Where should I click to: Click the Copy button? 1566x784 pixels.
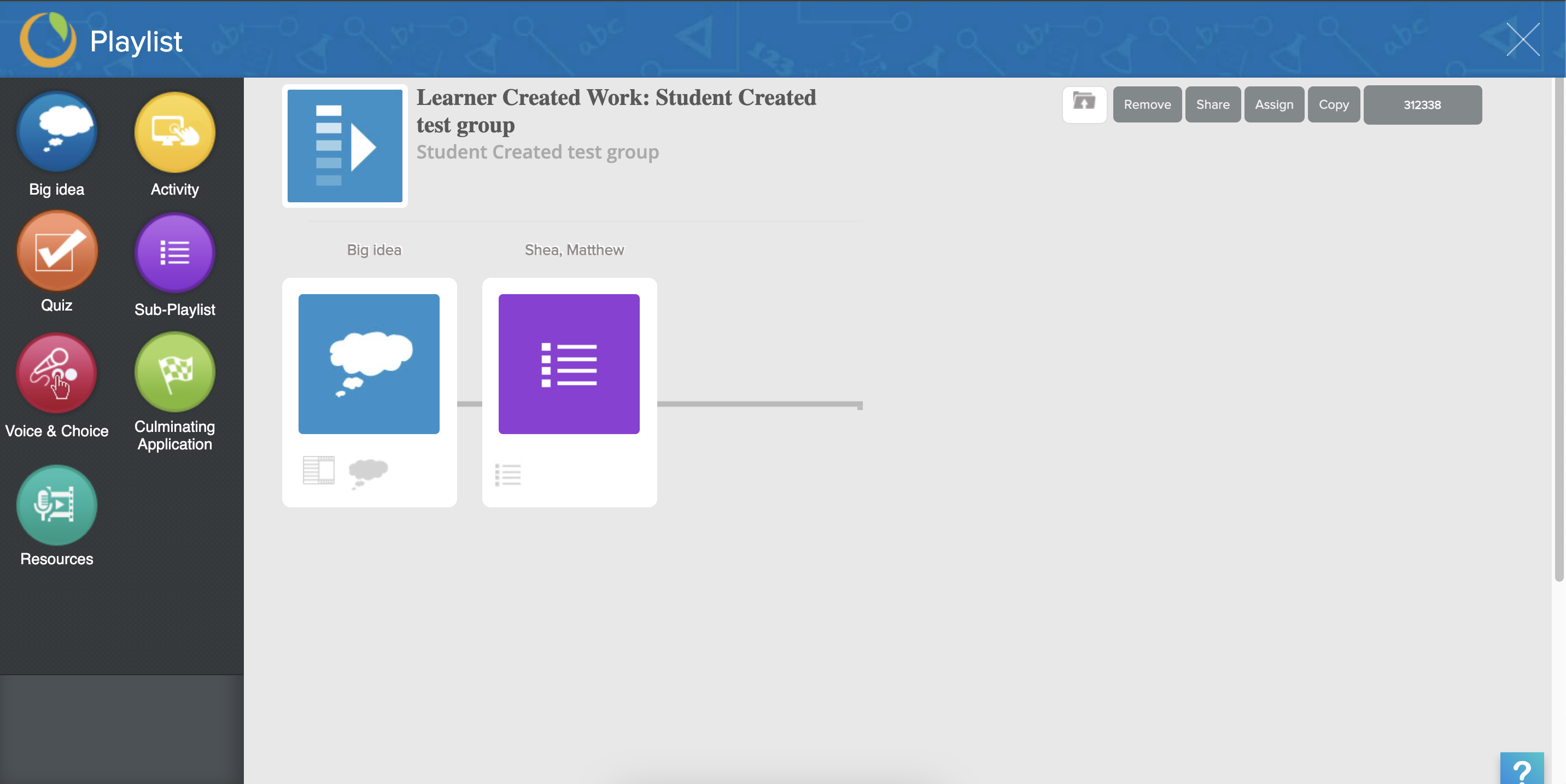pyautogui.click(x=1333, y=104)
